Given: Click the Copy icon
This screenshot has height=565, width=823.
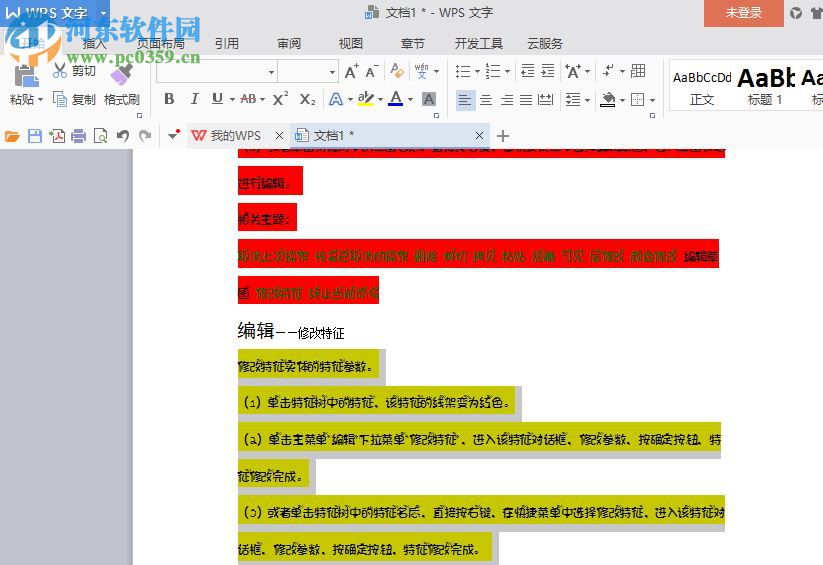Looking at the screenshot, I should pos(60,99).
